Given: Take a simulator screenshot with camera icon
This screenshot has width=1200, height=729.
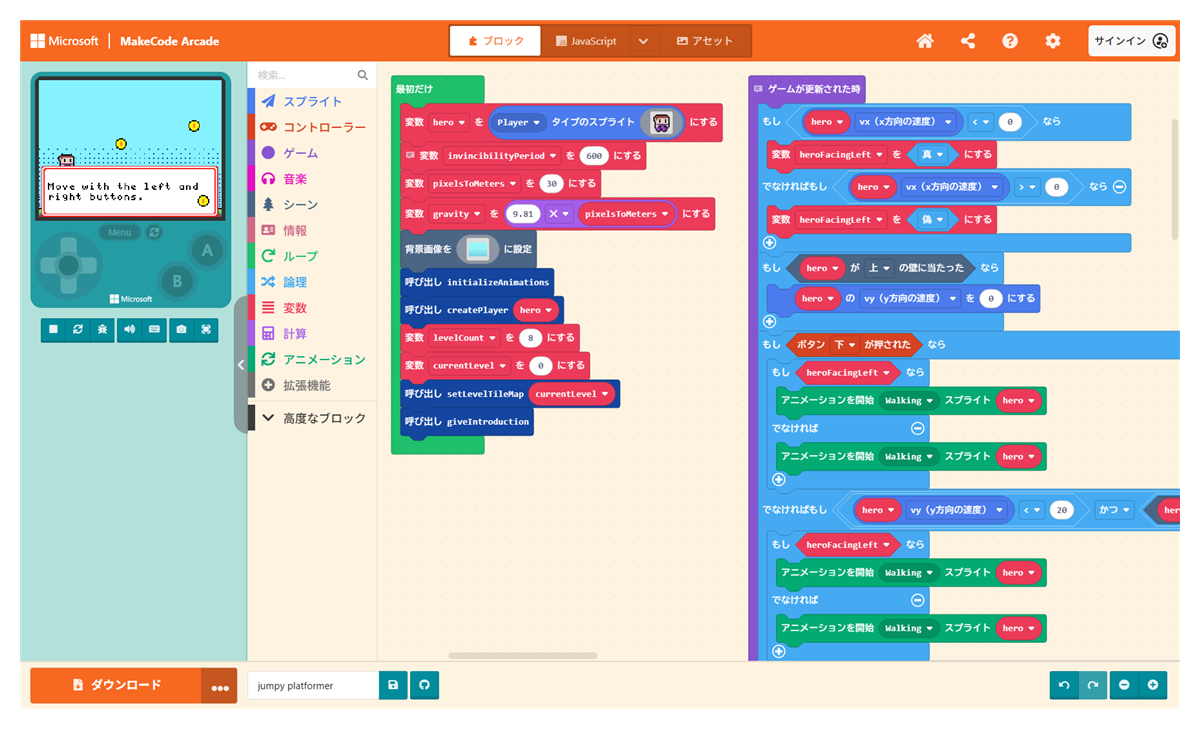Looking at the screenshot, I should (181, 329).
